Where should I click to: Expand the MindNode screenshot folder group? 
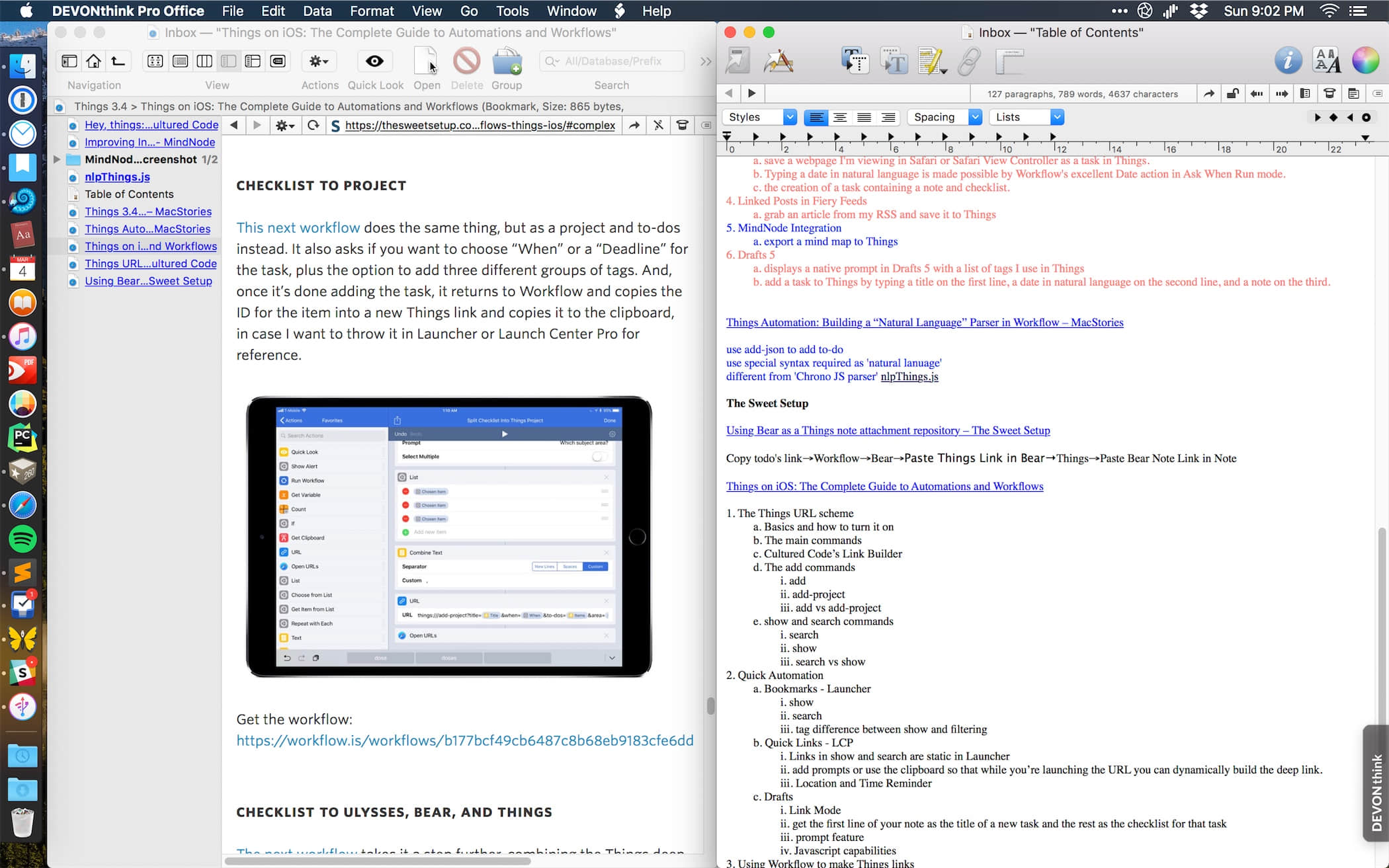(x=57, y=159)
